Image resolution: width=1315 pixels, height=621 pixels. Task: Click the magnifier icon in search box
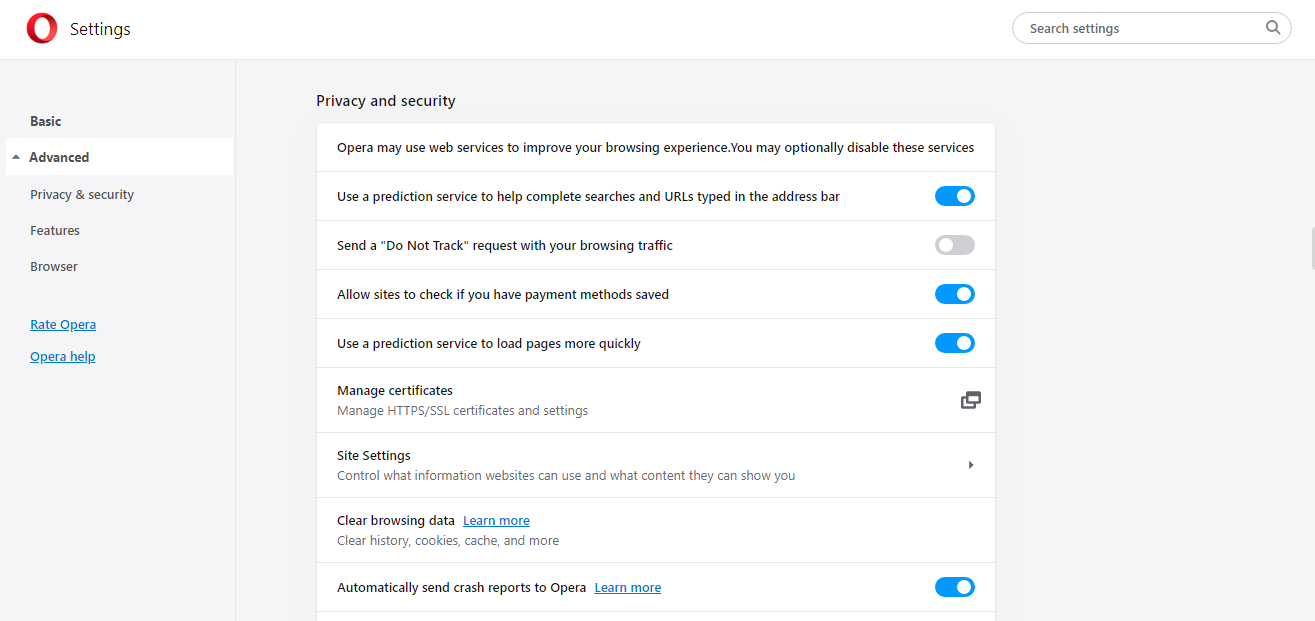point(1273,28)
